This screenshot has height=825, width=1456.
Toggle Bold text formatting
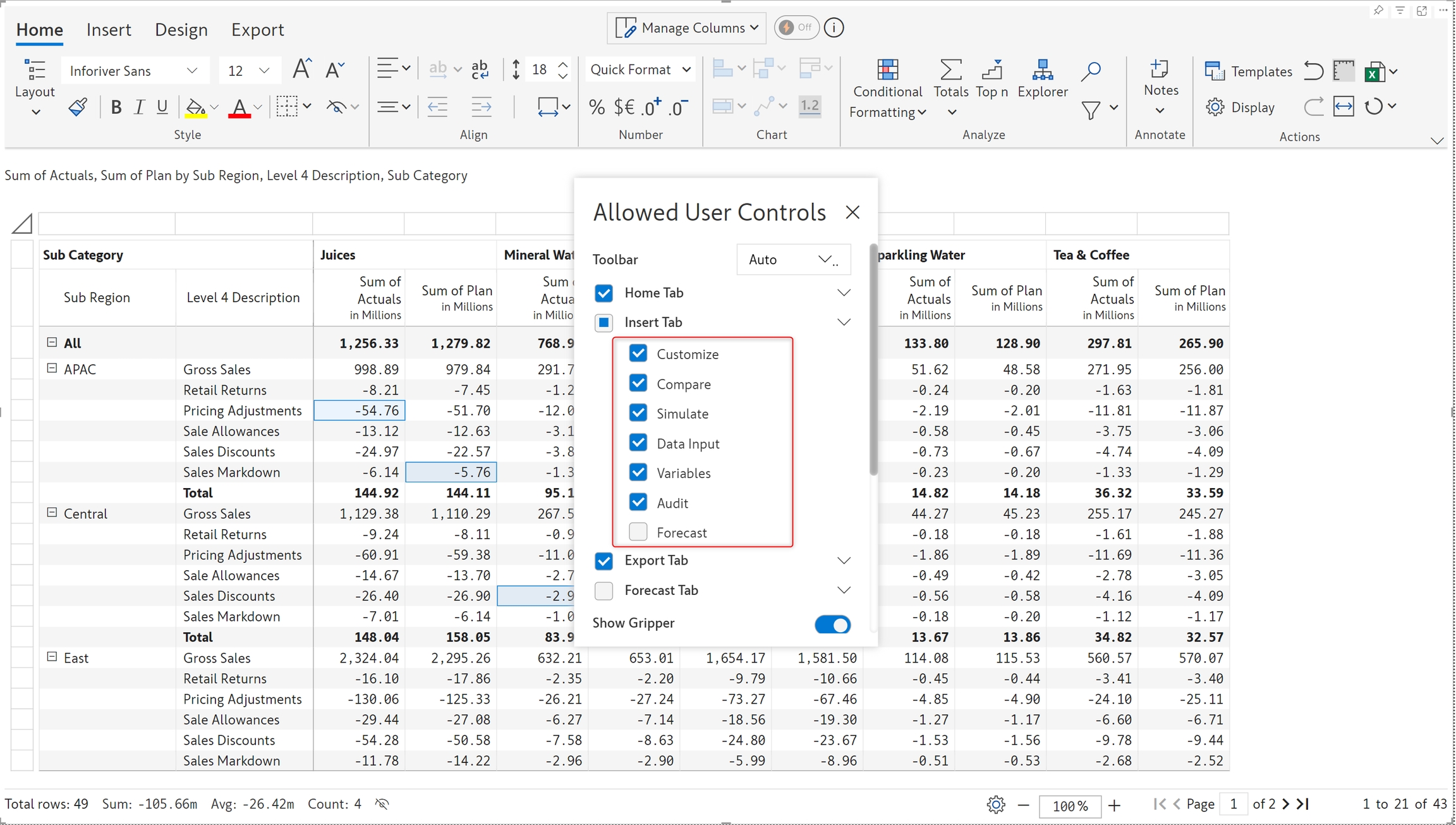[116, 107]
